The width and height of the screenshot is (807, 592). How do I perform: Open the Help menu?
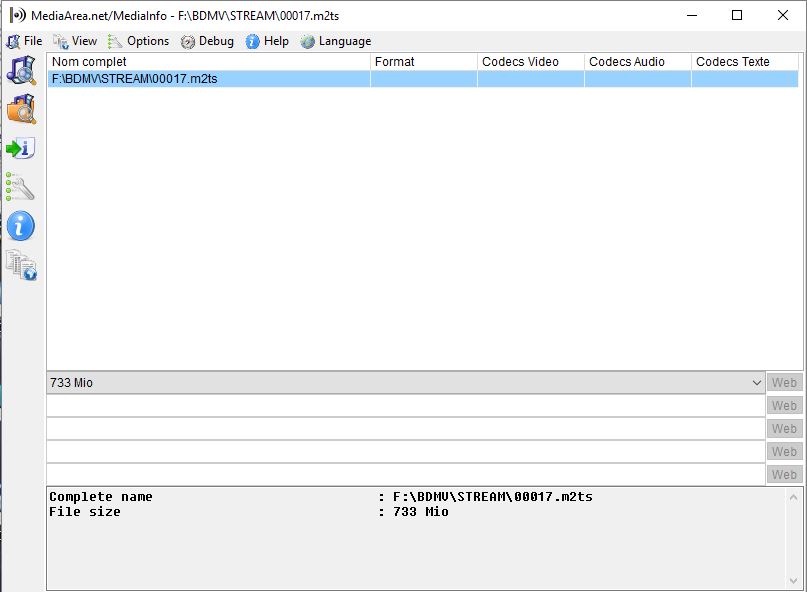click(x=267, y=41)
